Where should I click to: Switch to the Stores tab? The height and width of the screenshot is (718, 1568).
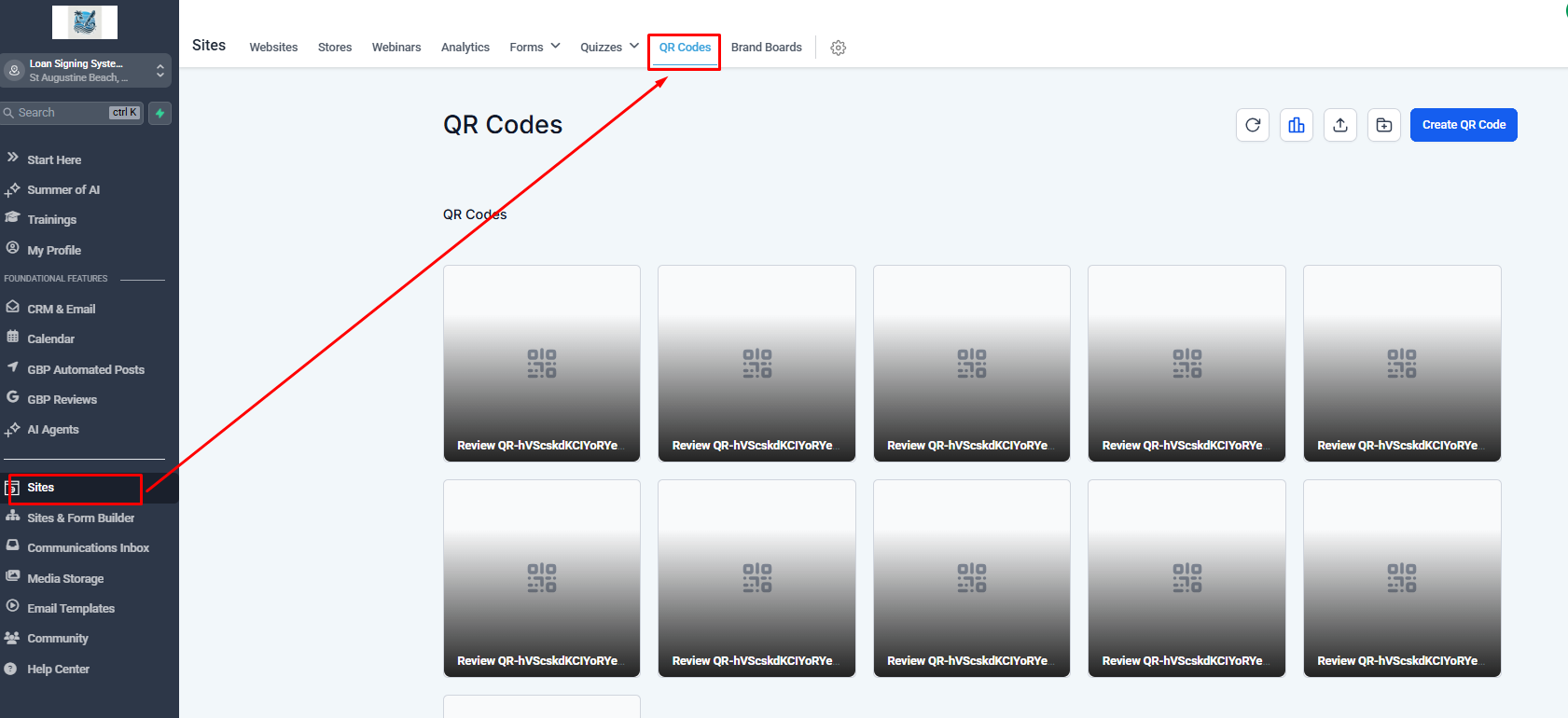point(335,48)
